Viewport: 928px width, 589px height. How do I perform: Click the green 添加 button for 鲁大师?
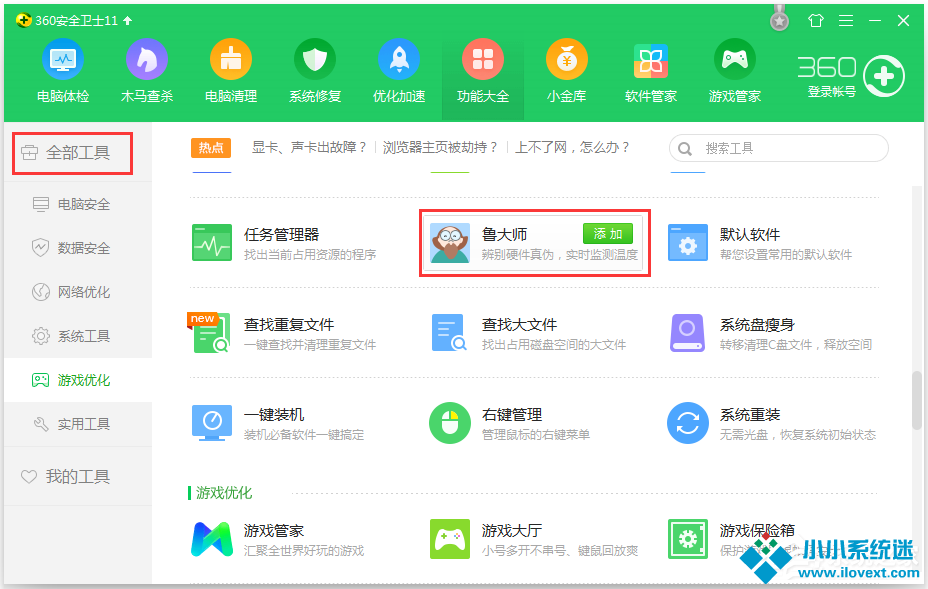point(608,234)
